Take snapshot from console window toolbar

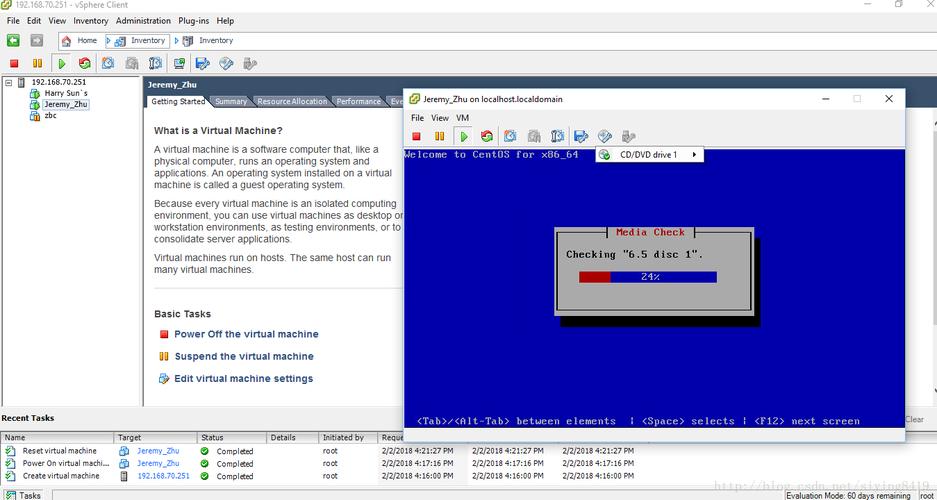coord(510,136)
